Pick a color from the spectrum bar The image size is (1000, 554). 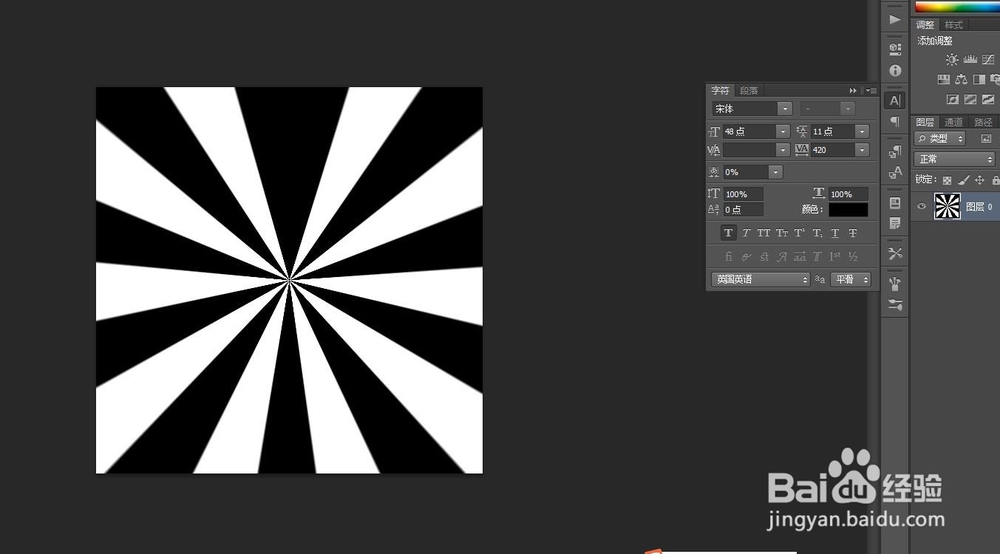pyautogui.click(x=957, y=7)
